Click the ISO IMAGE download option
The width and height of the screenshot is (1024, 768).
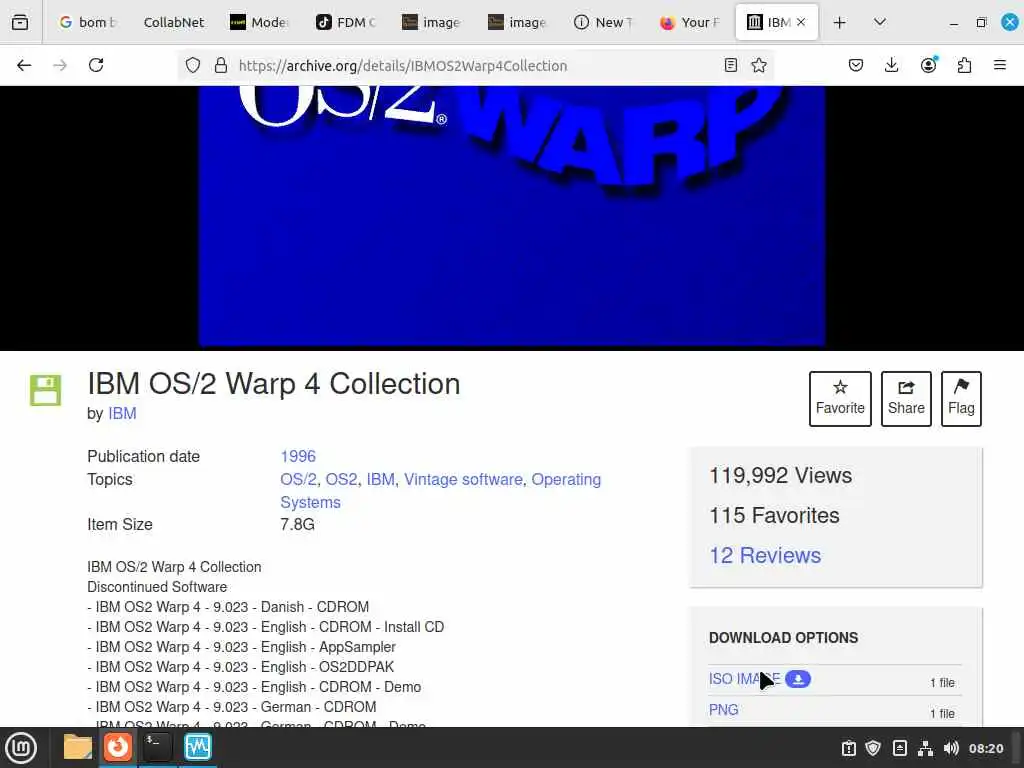tap(744, 679)
